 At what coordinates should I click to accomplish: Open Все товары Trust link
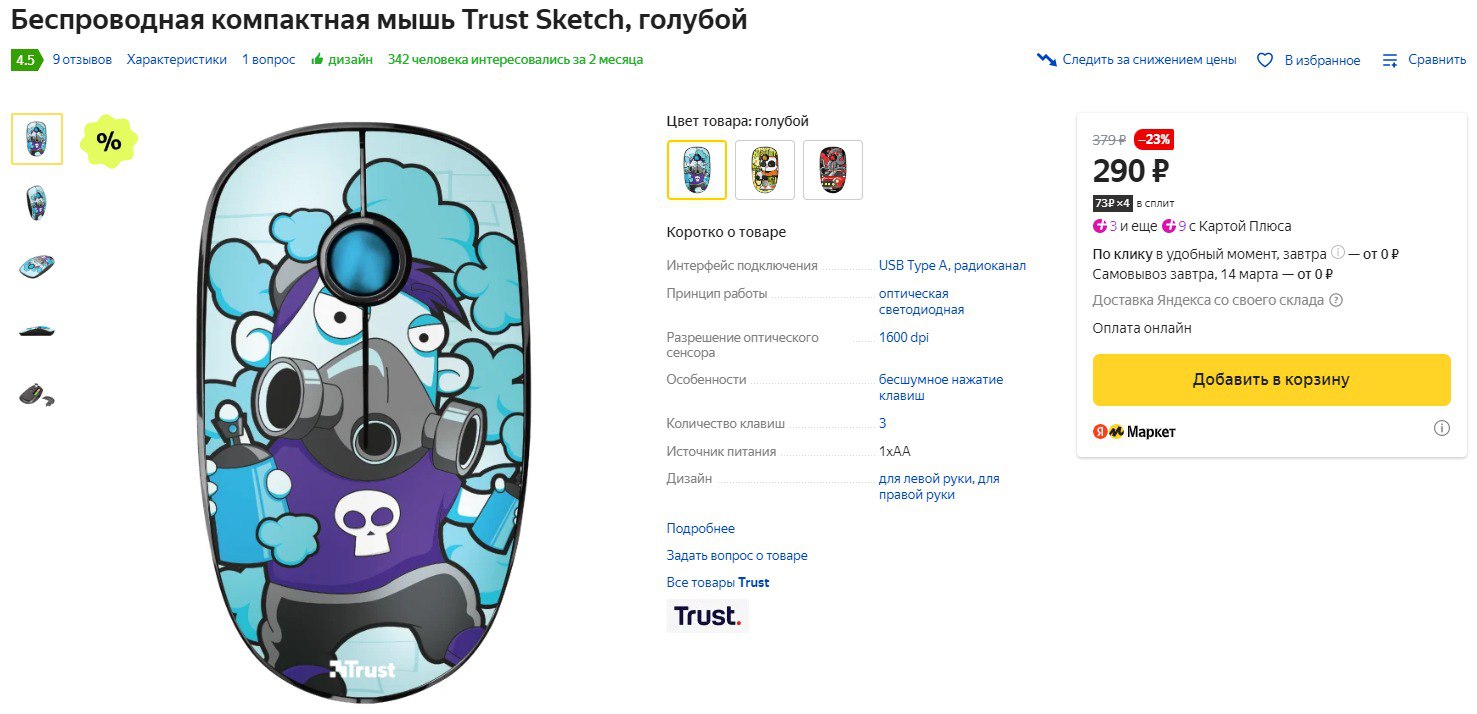click(x=718, y=582)
